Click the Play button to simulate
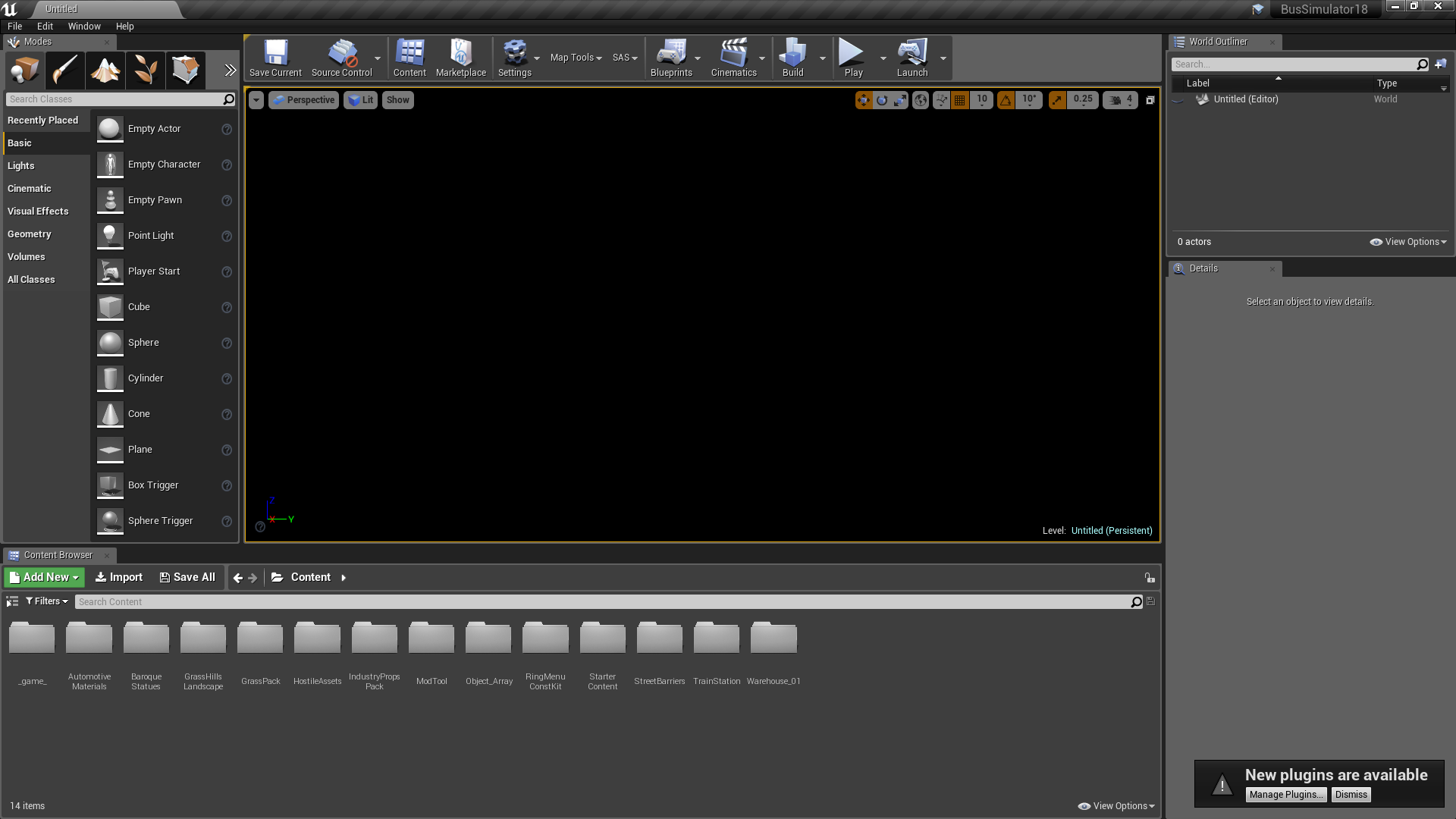Screen dimensions: 1456x819 852,57
